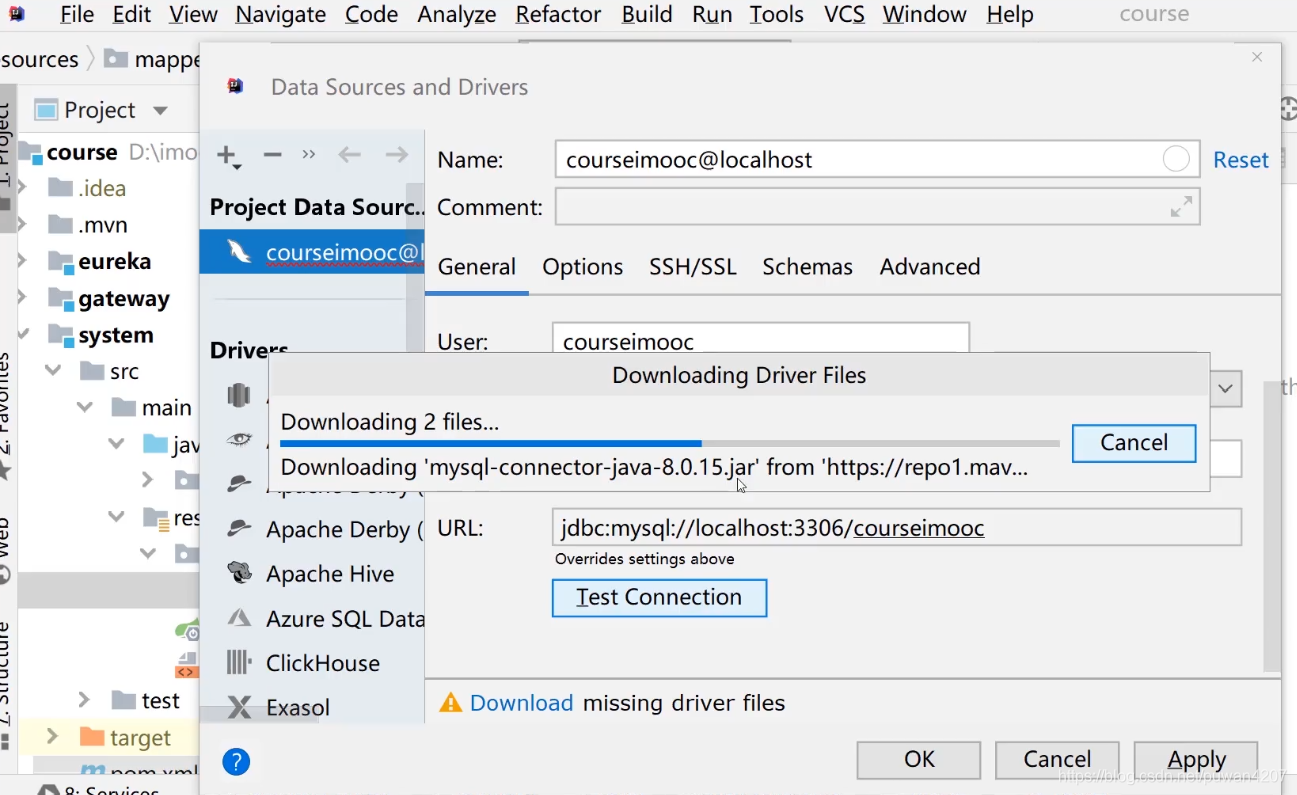Close the Data Sources and Drivers dialog

pos(1257,58)
